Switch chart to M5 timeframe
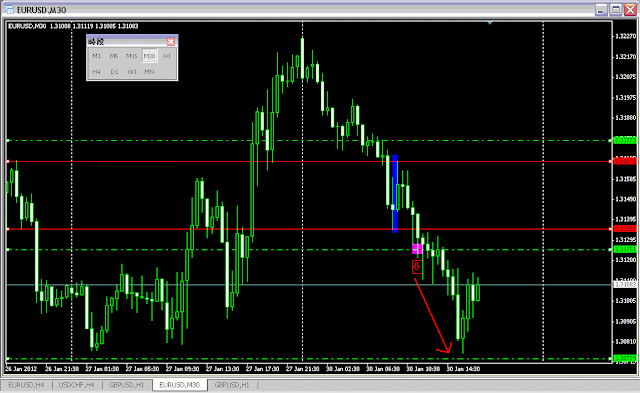 (114, 56)
